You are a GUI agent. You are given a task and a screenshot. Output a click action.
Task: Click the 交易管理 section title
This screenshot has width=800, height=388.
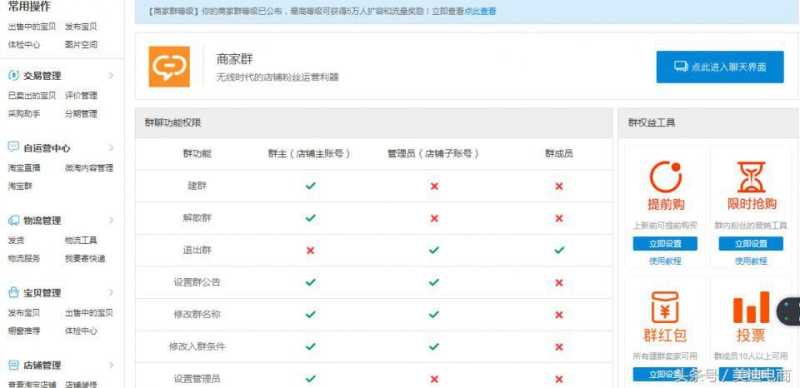(x=42, y=76)
